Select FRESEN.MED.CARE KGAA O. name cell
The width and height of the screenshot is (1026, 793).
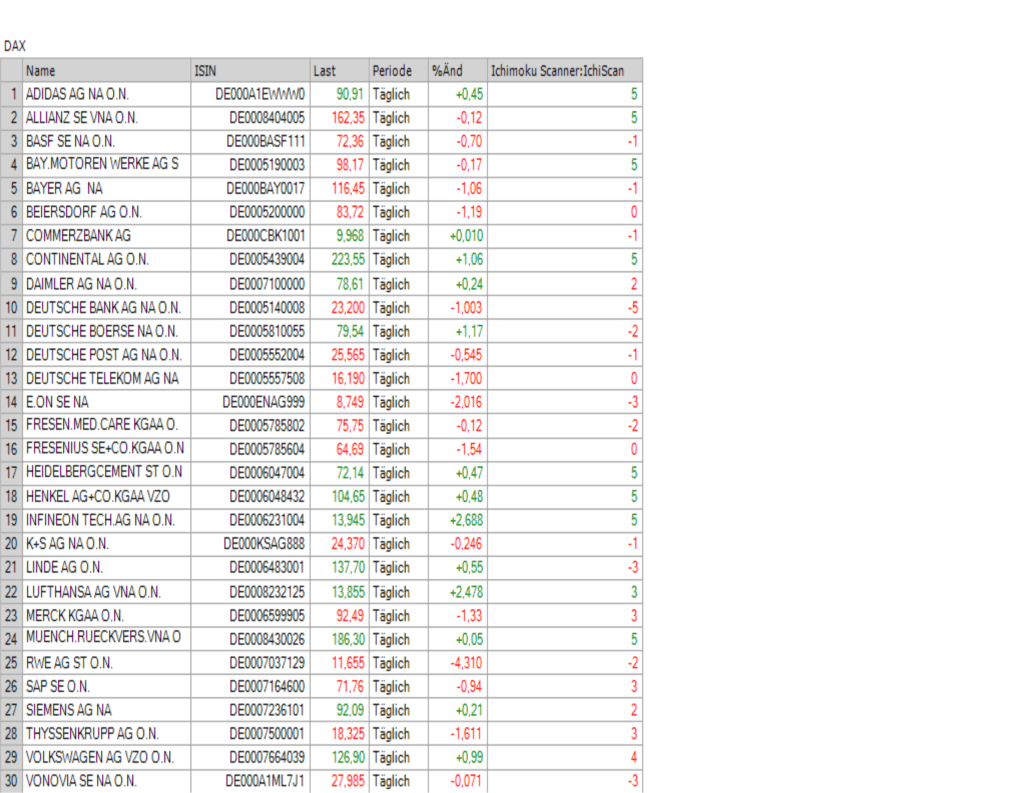point(107,425)
